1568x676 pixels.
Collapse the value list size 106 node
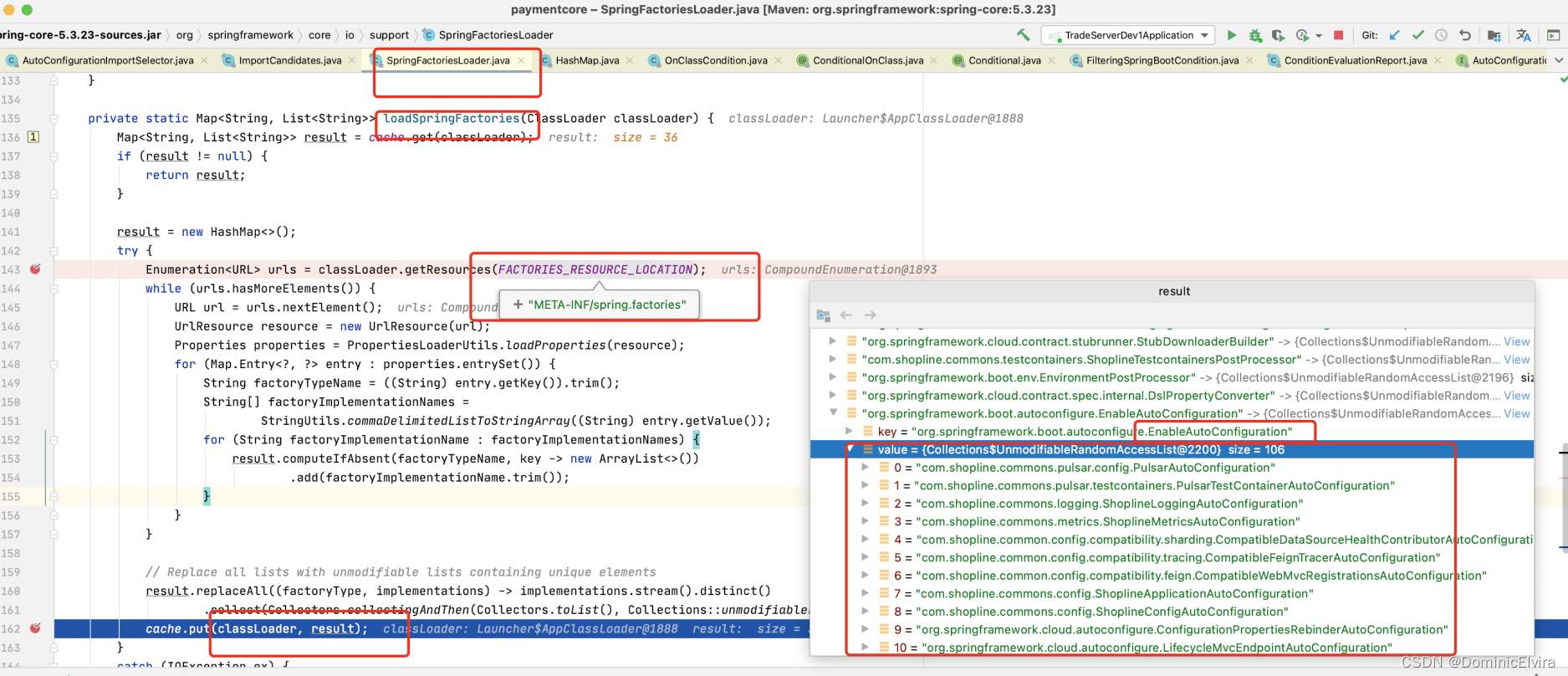tap(849, 449)
